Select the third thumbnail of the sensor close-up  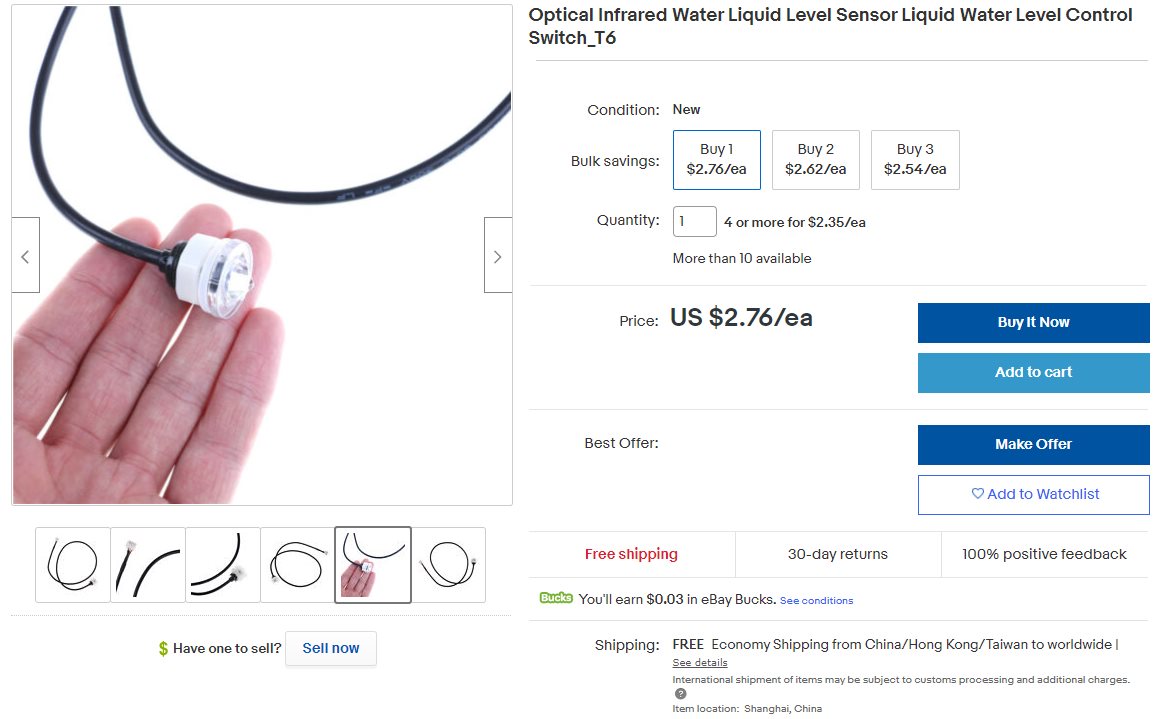click(x=223, y=565)
